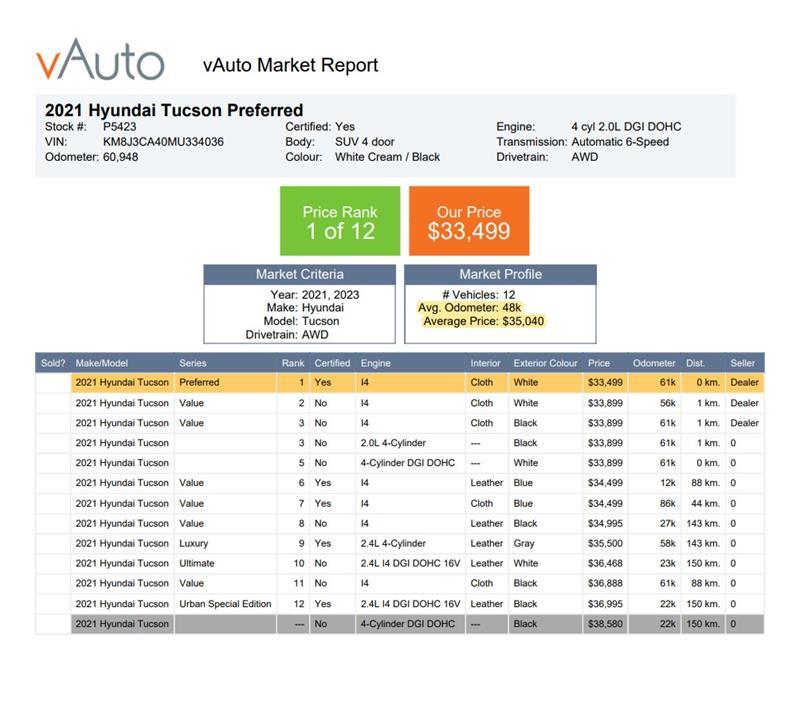Sort by the Certified column header
The image size is (800, 705).
pos(332,363)
